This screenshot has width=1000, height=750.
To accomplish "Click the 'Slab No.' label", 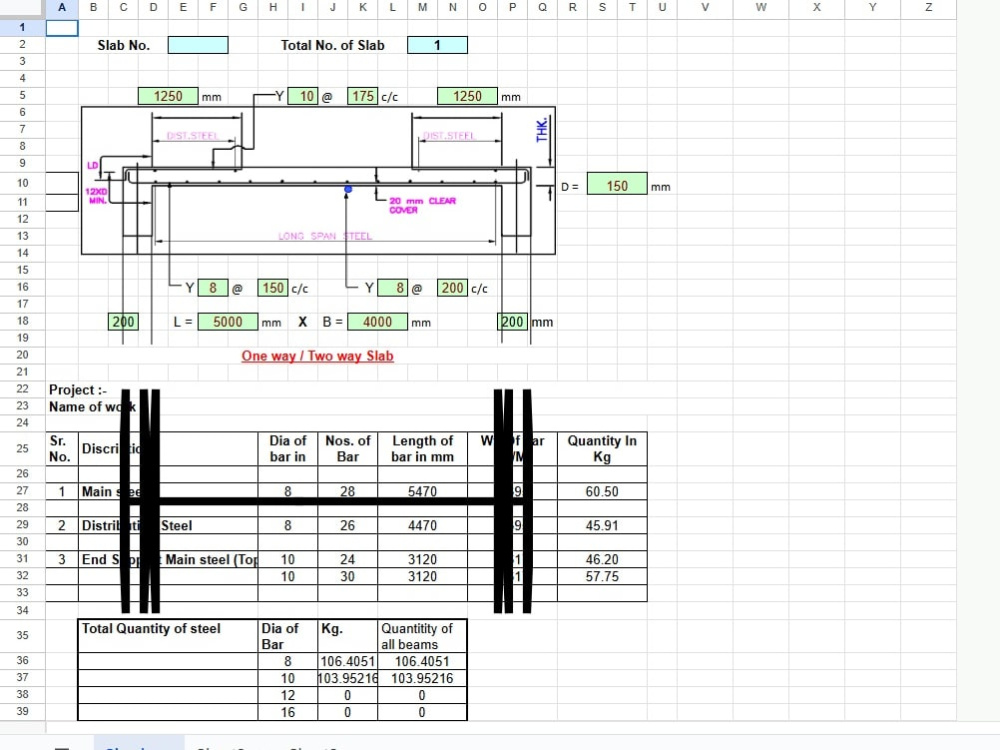I will coord(124,45).
